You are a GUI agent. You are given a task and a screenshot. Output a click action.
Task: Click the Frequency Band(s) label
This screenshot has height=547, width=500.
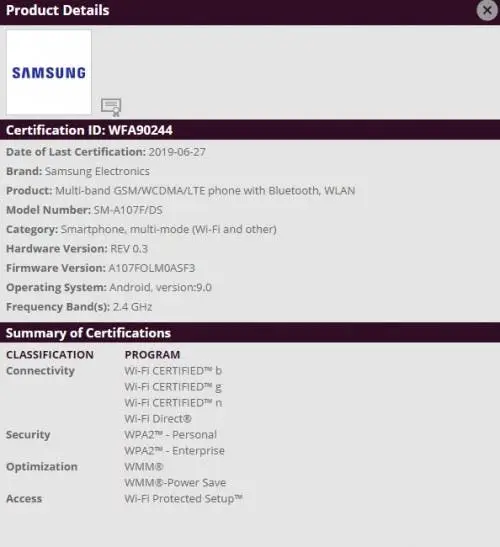[58, 307]
